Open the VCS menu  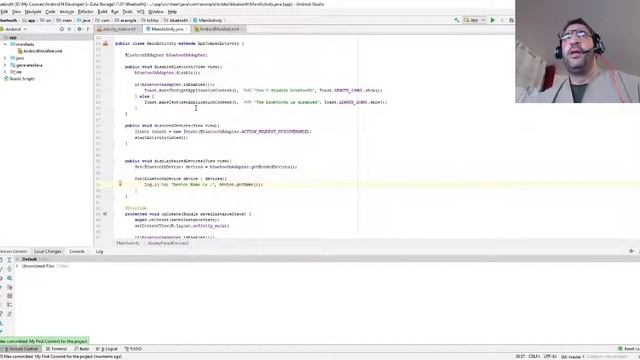point(140,12)
